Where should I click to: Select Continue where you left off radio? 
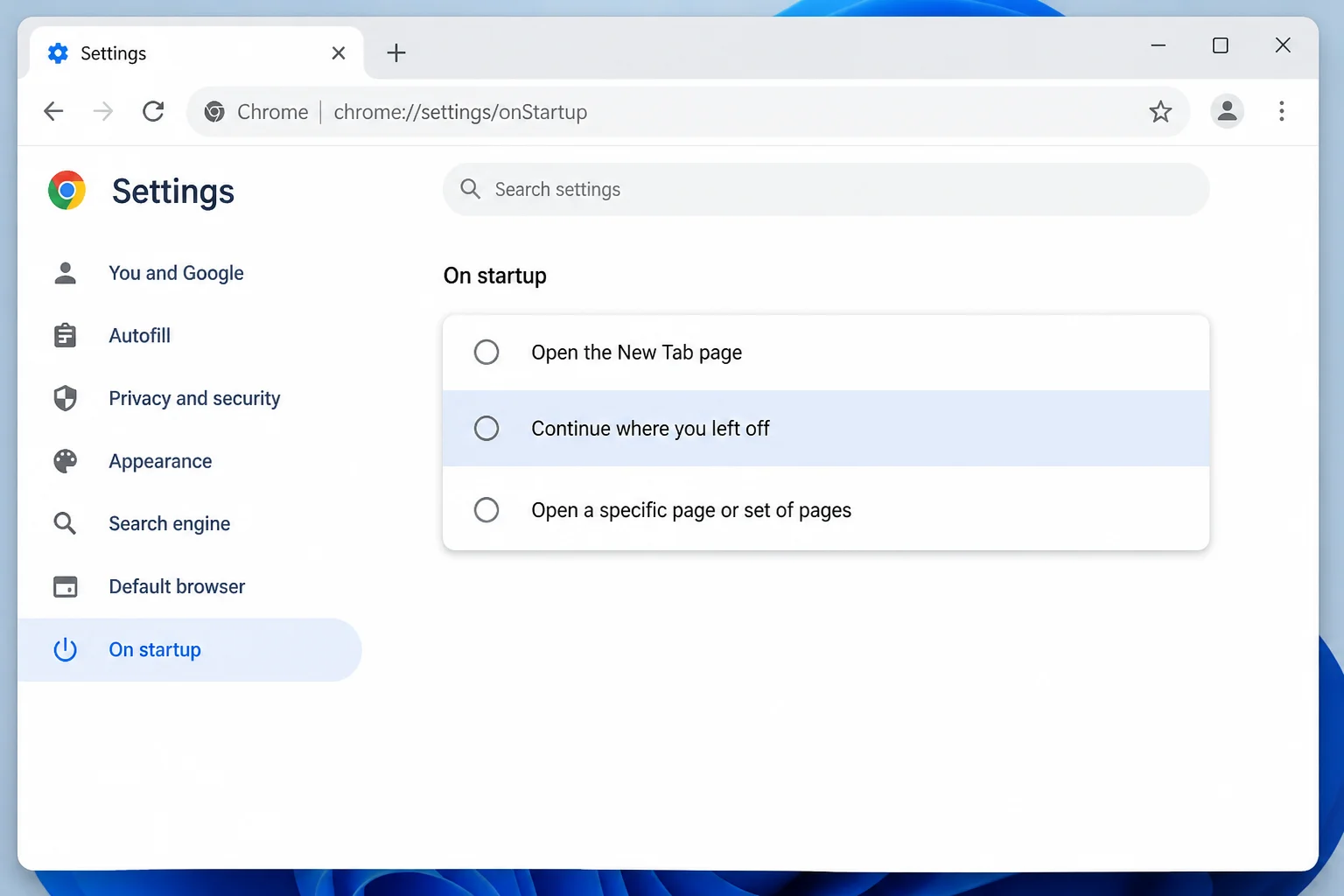486,428
